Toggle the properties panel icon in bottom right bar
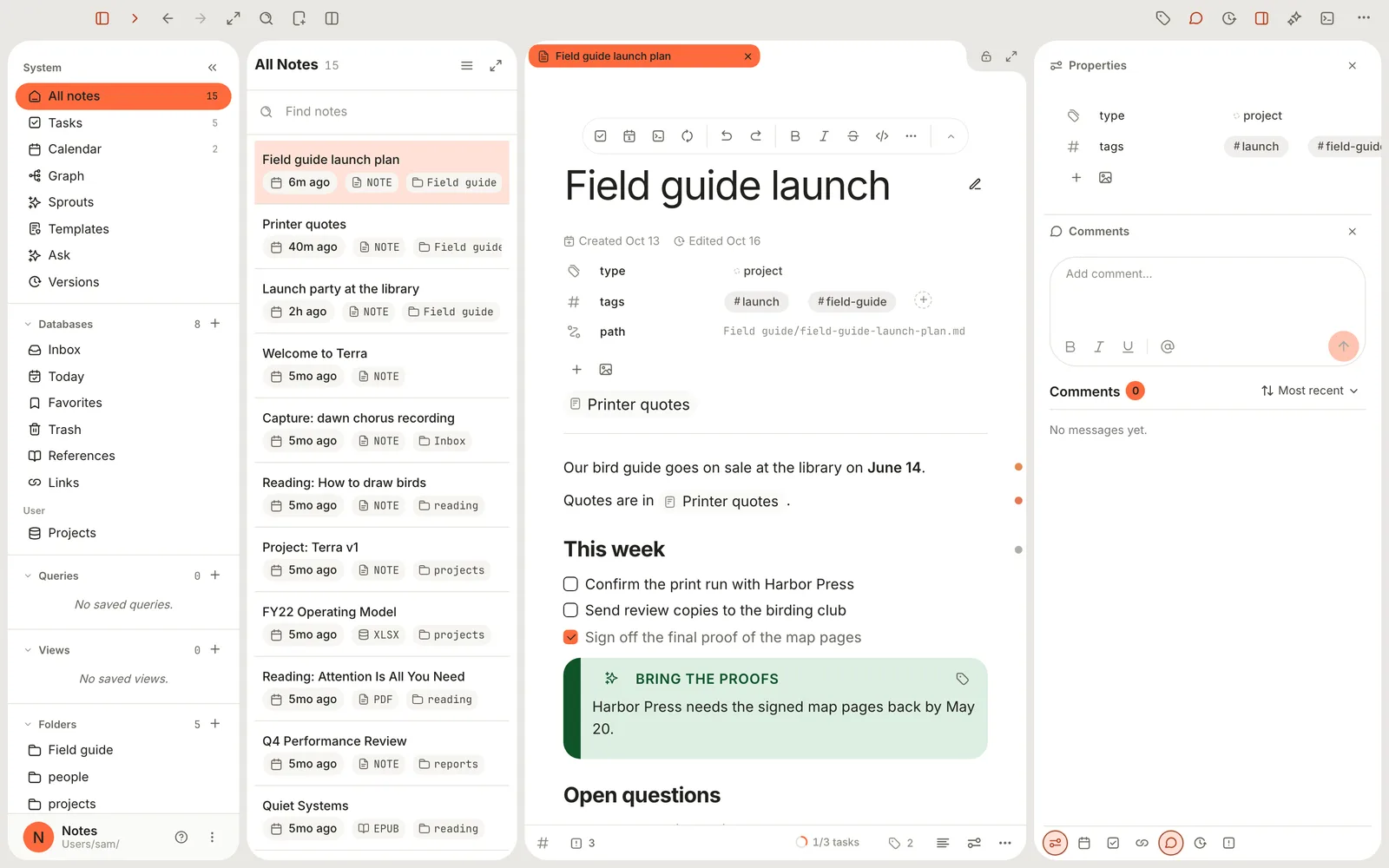Screen dimensions: 1389x868 pyautogui.click(x=1056, y=843)
